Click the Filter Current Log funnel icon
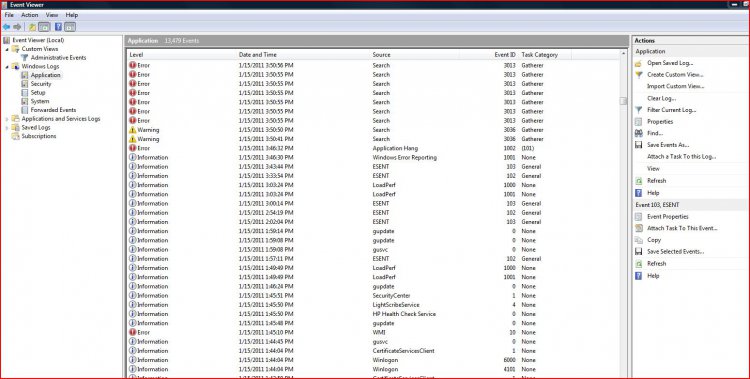This screenshot has height=379, width=750. point(638,110)
